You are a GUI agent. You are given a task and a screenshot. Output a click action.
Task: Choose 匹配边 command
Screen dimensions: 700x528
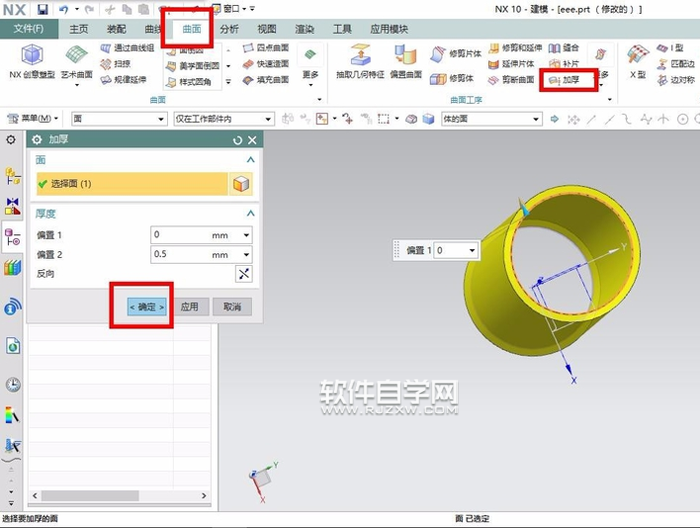tap(675, 64)
